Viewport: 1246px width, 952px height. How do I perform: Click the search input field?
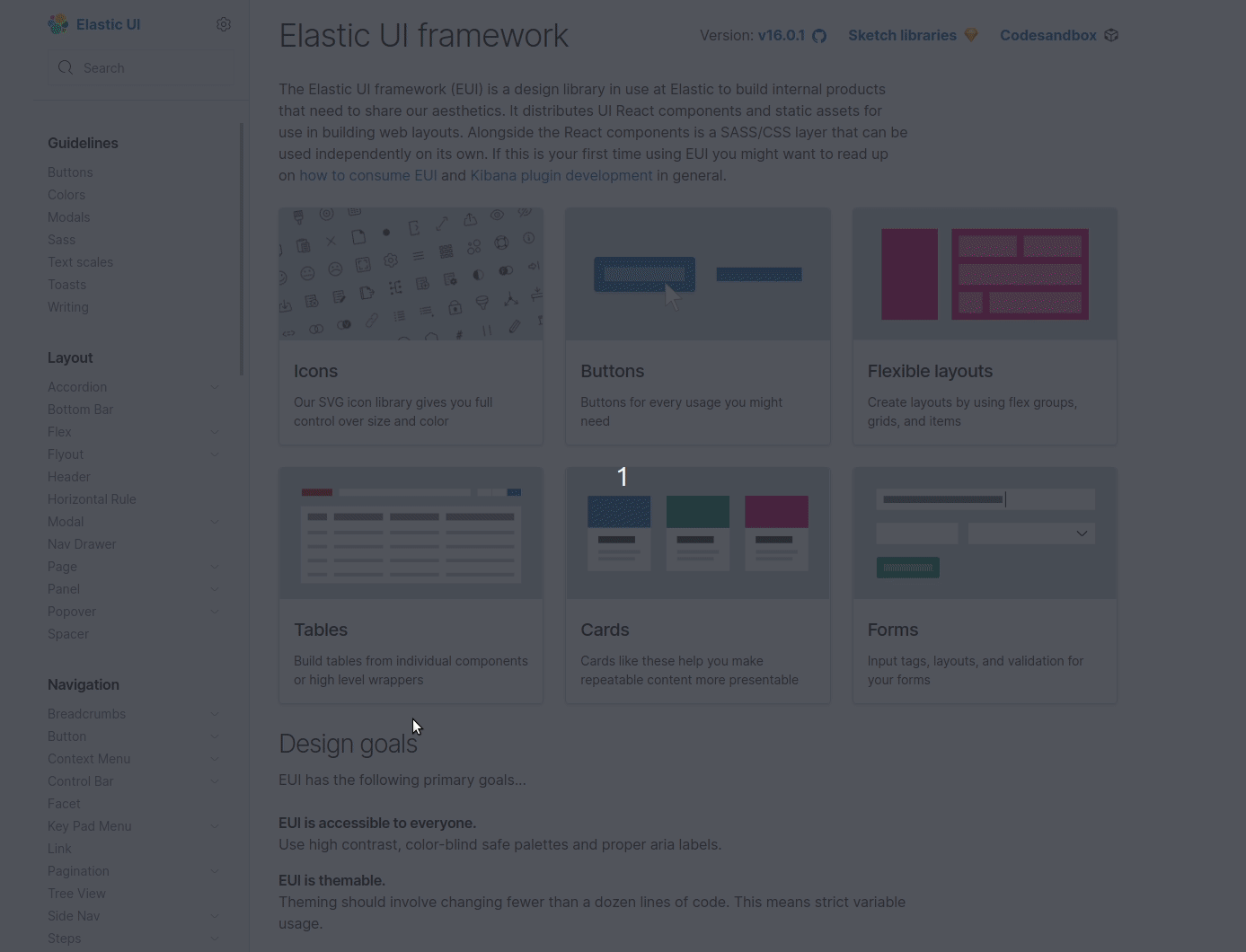click(x=144, y=67)
